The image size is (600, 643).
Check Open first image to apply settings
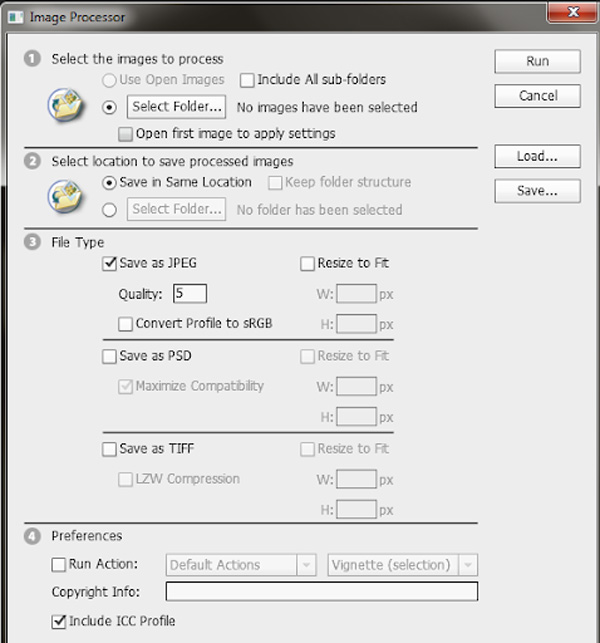pos(125,134)
